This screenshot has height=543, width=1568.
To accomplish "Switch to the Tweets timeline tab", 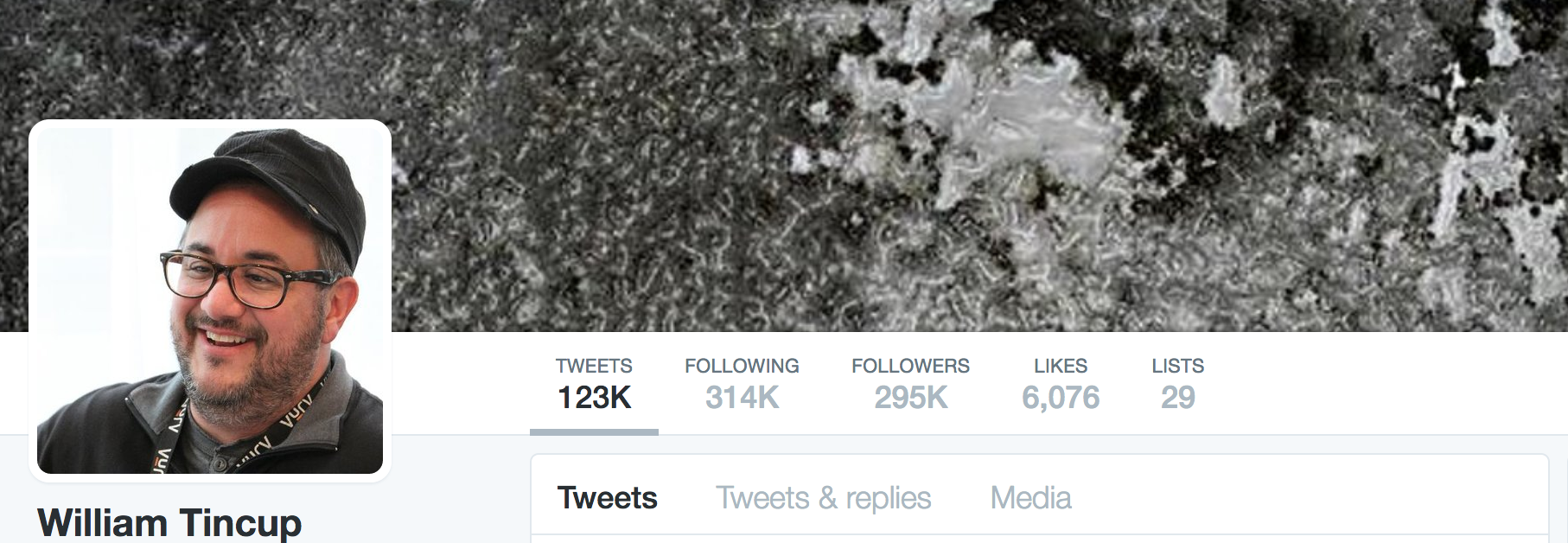I will [x=607, y=498].
